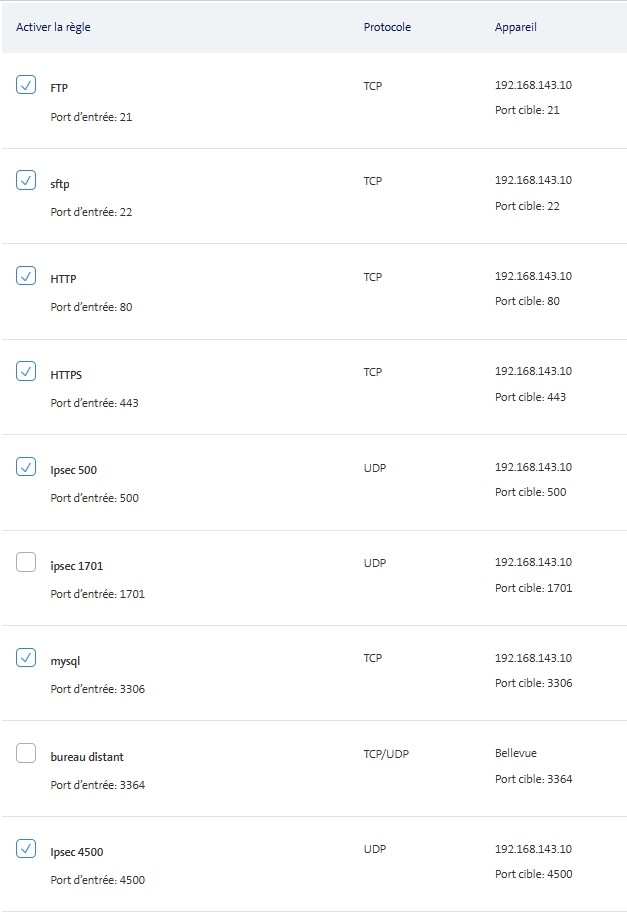Click the bureau distant rule name
627x912 pixels.
point(87,757)
